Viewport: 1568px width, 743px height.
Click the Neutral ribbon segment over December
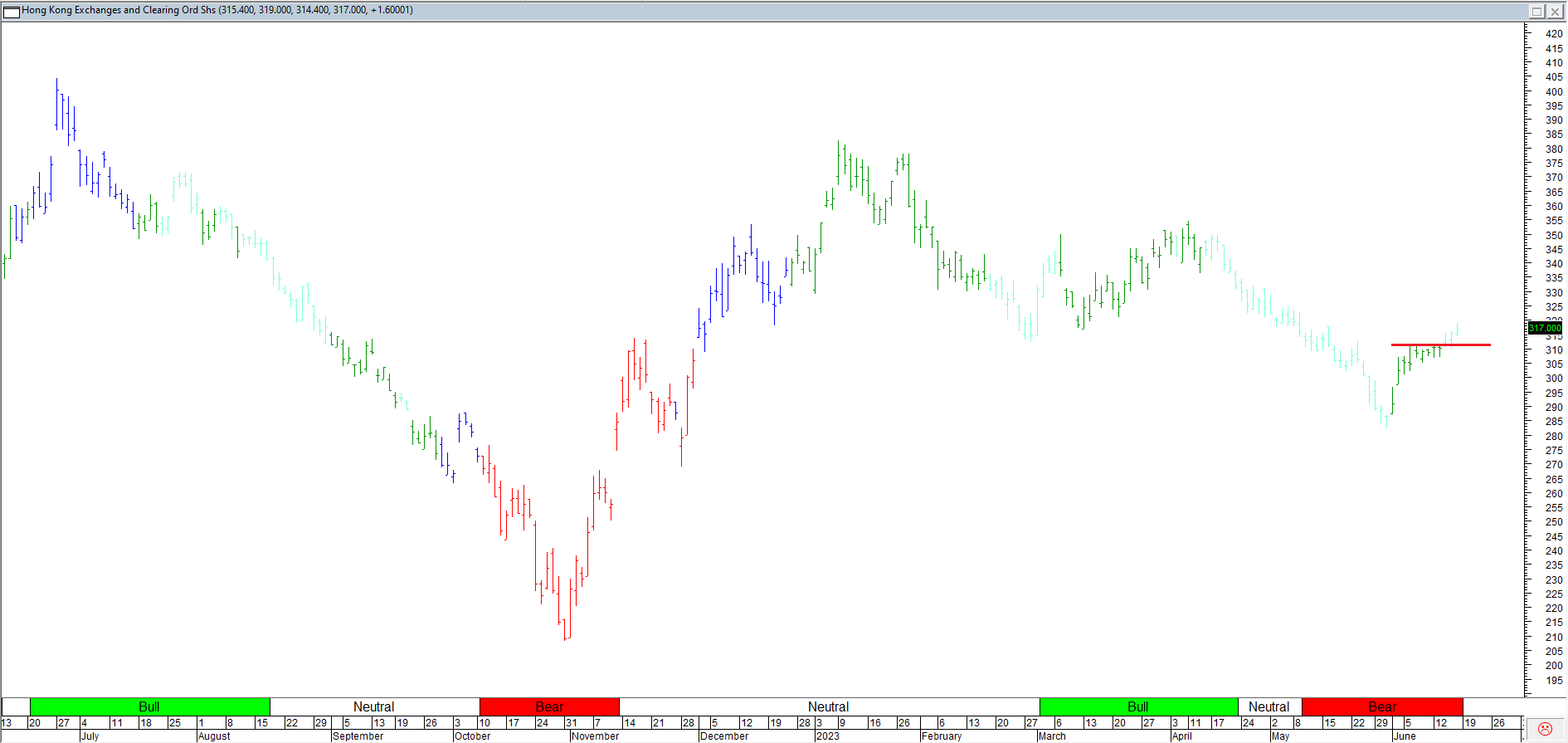coord(829,706)
